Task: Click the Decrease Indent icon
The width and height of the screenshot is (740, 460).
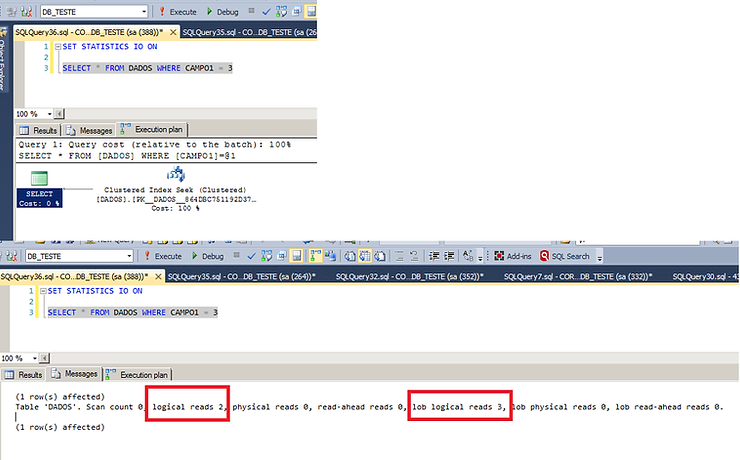Action: (x=434, y=256)
